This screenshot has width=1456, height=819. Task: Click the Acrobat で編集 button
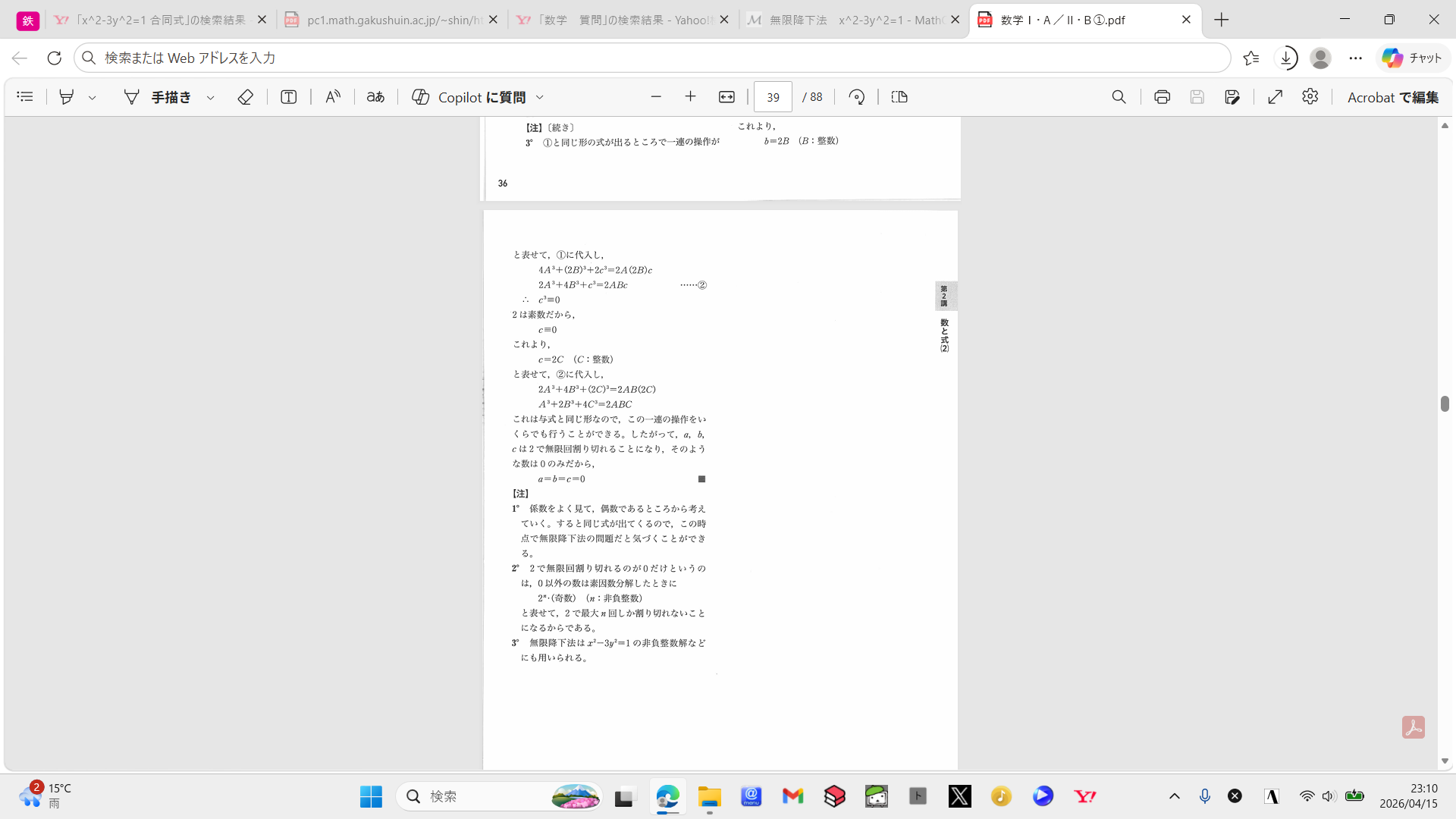coord(1394,96)
